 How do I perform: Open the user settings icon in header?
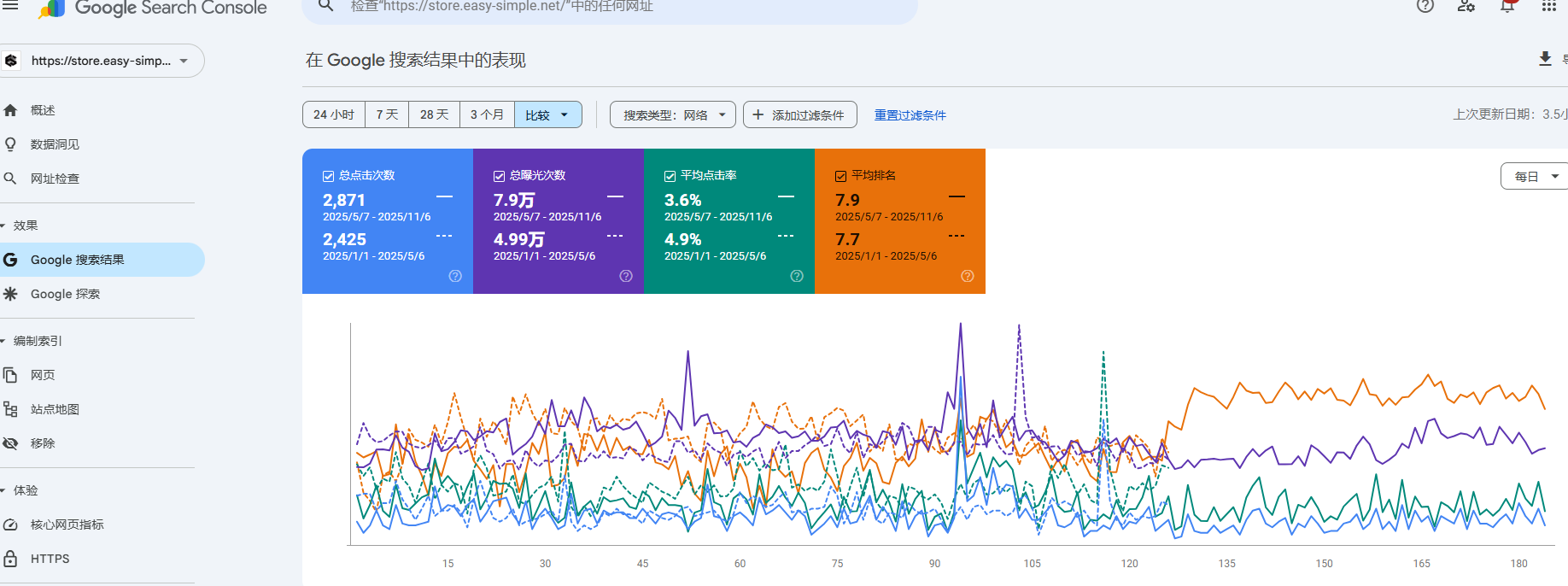[1466, 6]
